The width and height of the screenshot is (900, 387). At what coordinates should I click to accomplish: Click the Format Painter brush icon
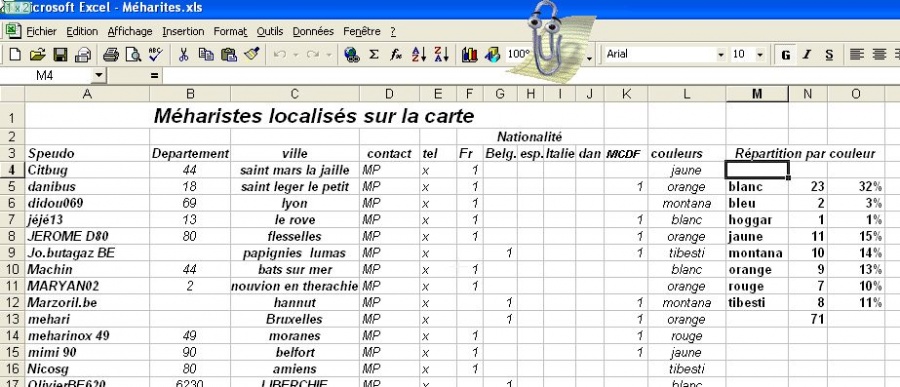click(x=251, y=55)
